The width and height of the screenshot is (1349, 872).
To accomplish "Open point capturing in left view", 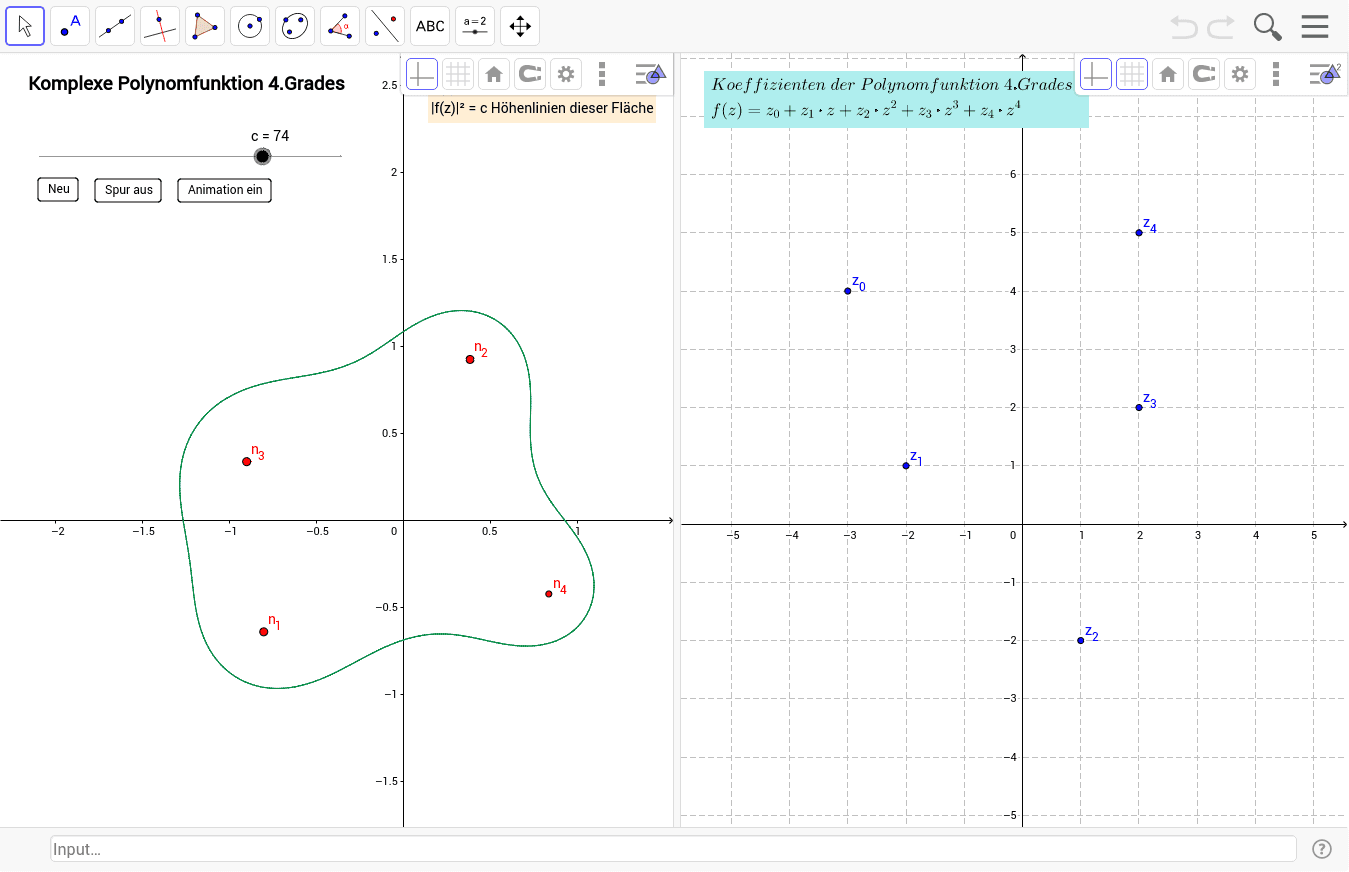I will [530, 73].
